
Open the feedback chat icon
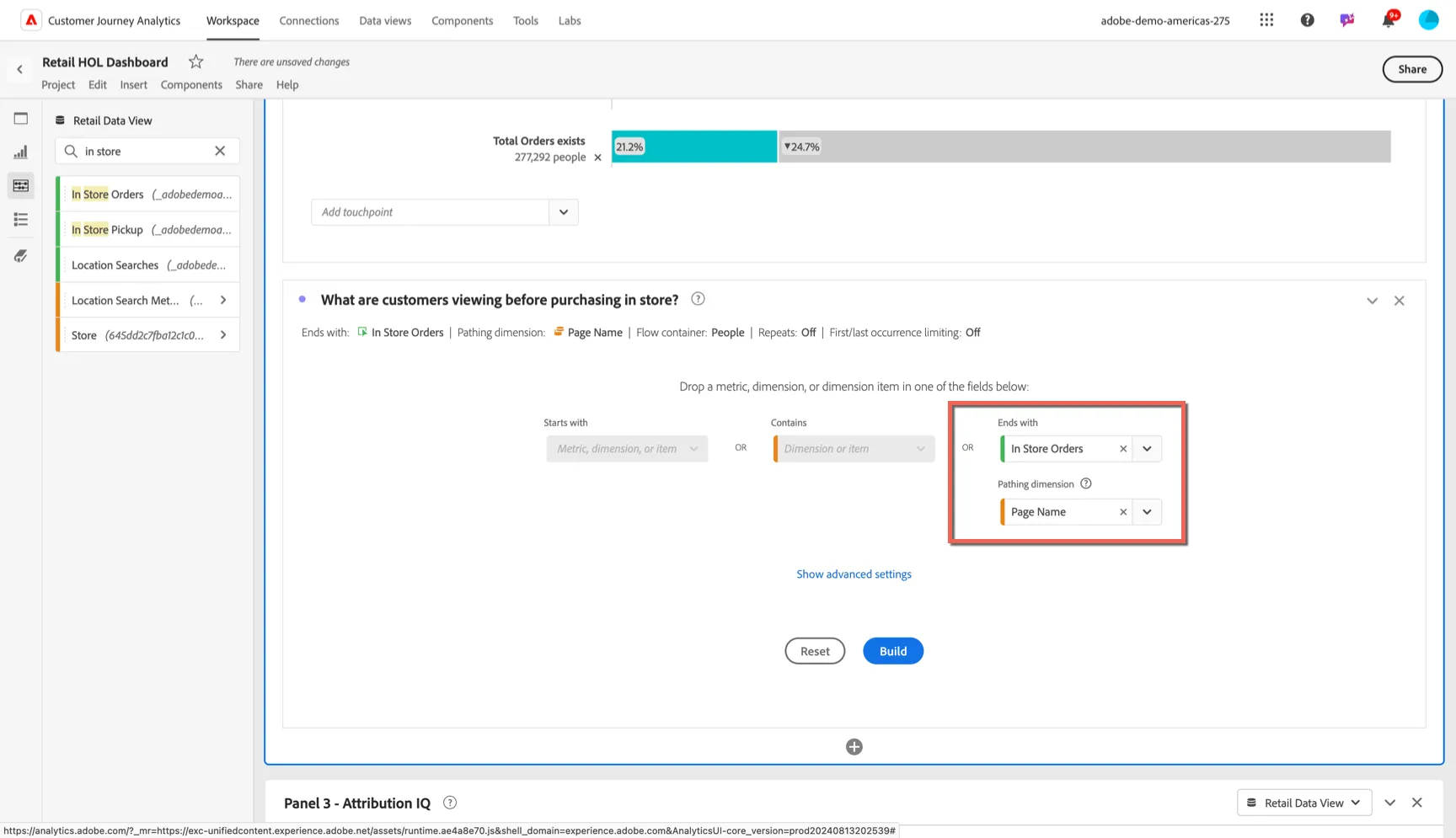pos(1347,20)
